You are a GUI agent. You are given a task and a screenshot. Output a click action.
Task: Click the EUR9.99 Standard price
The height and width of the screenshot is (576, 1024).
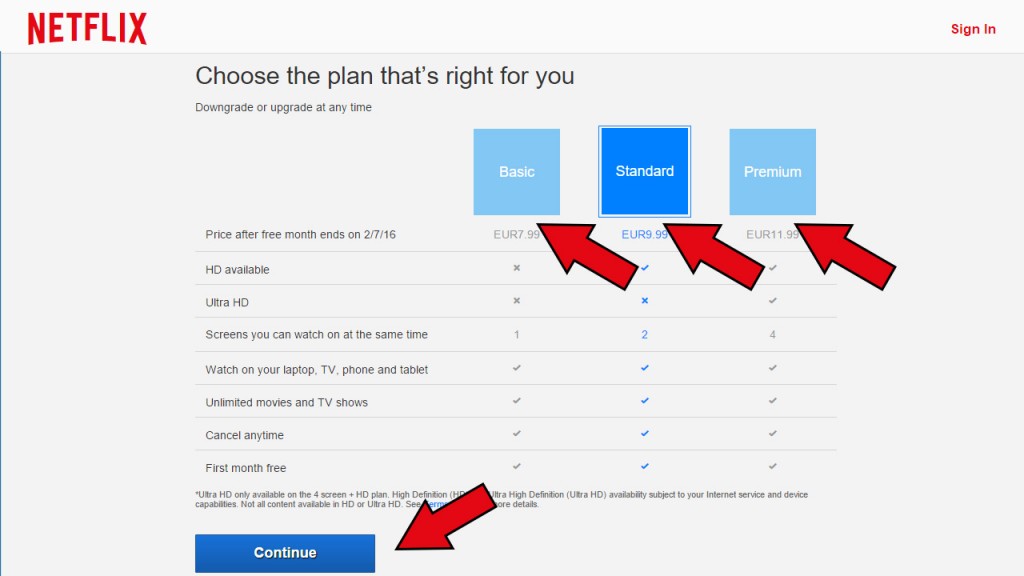click(x=645, y=234)
